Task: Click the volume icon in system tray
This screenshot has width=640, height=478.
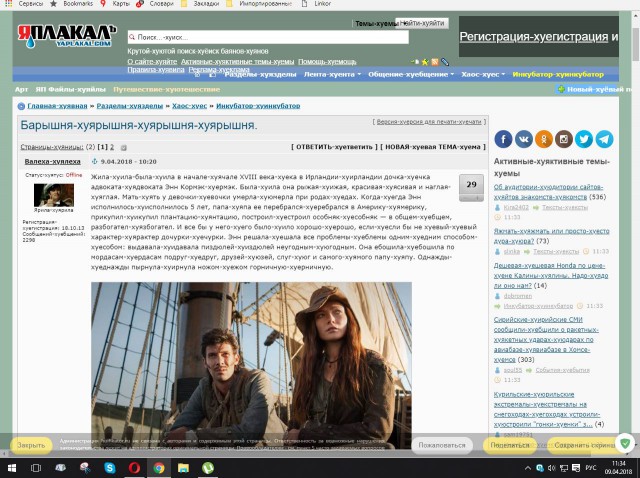Action: [552, 468]
